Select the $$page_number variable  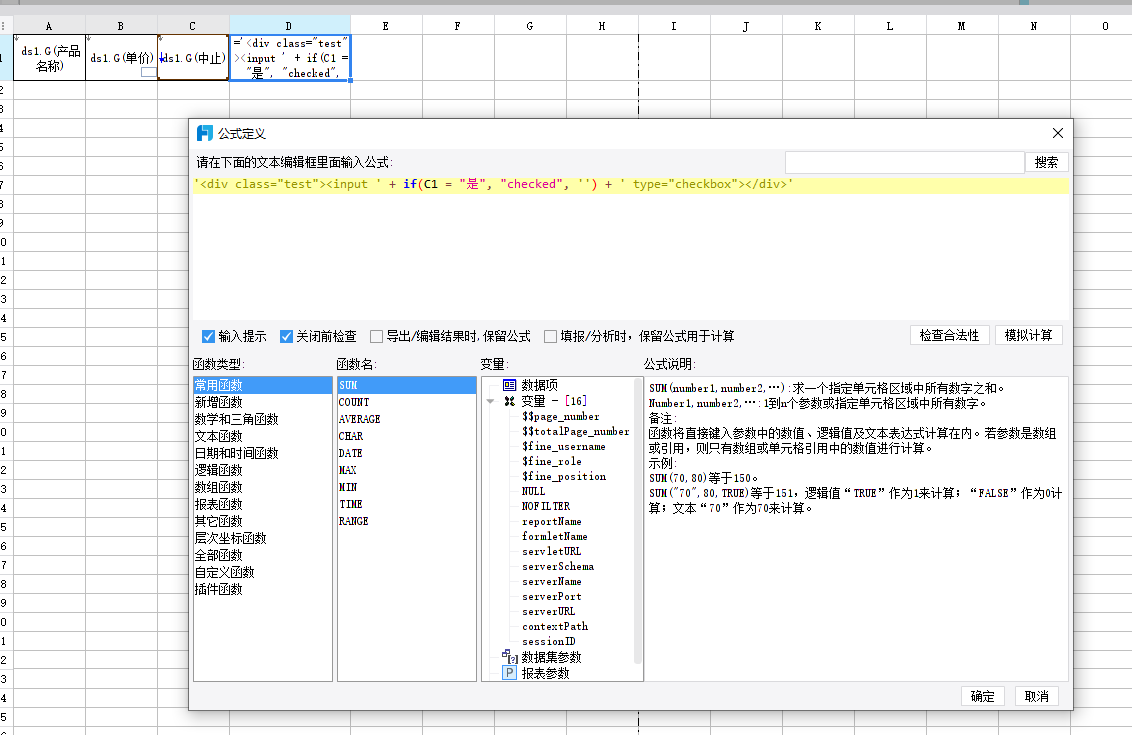tap(561, 417)
